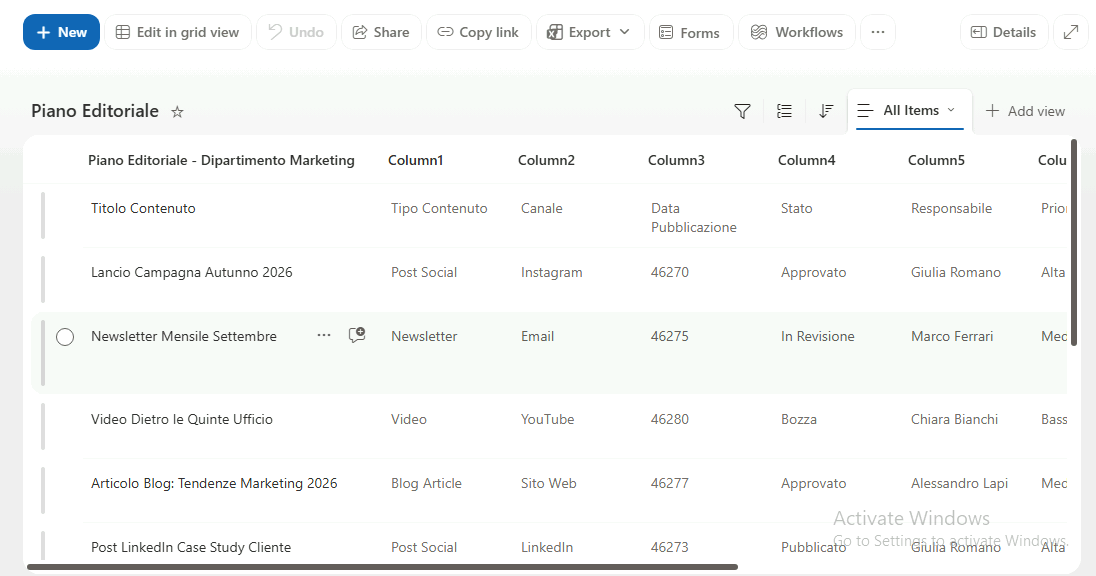Open Edit in grid view

click(x=178, y=32)
